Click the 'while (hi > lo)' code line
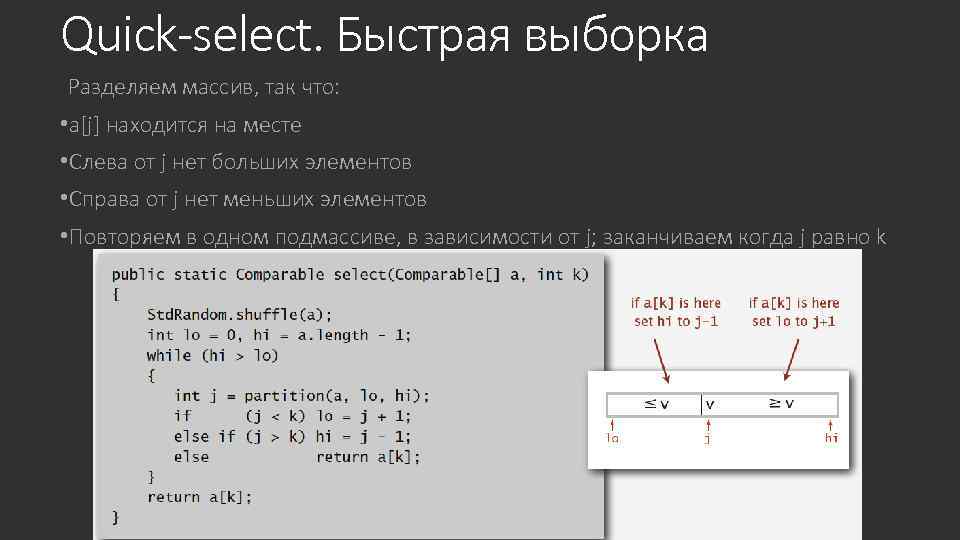Image resolution: width=960 pixels, height=540 pixels. (212, 356)
